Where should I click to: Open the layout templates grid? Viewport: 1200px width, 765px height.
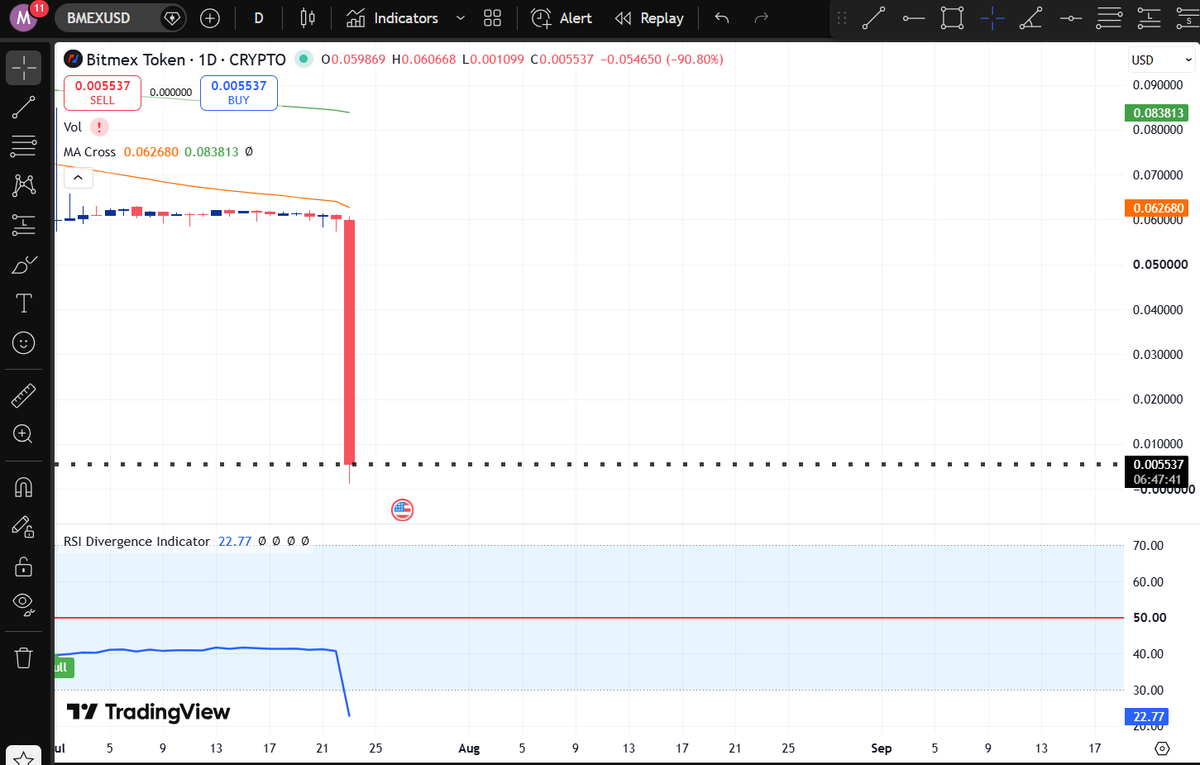(492, 18)
